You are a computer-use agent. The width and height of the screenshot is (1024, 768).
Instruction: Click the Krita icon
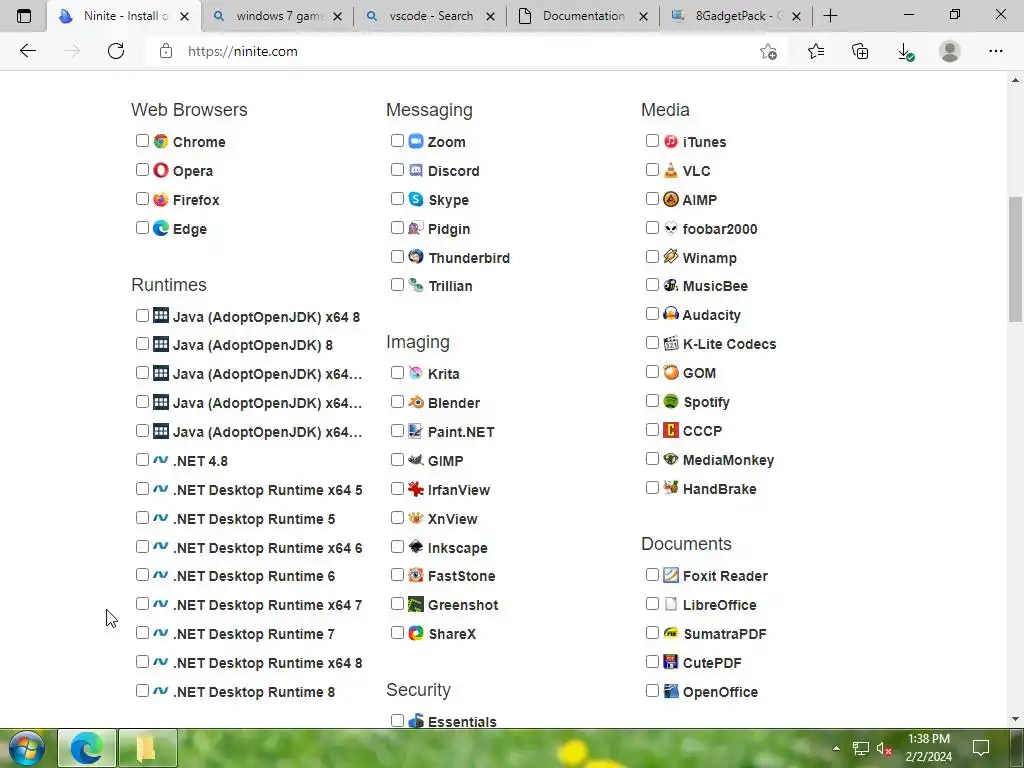click(416, 373)
